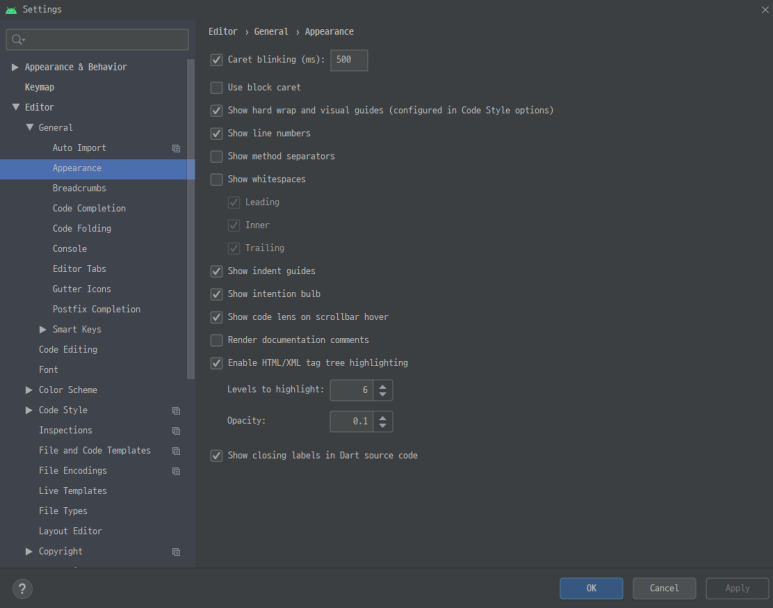
Task: Enable Render documentation comments
Action: [216, 340]
